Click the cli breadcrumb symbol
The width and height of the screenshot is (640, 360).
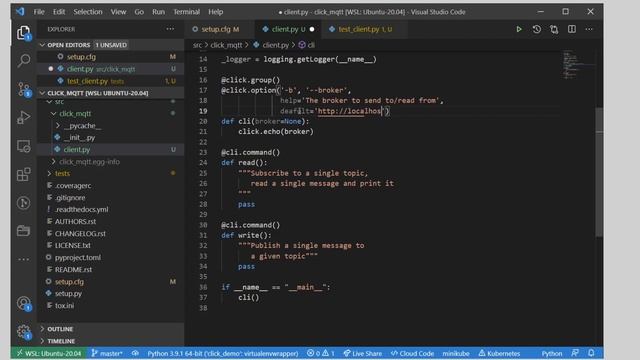pos(307,45)
